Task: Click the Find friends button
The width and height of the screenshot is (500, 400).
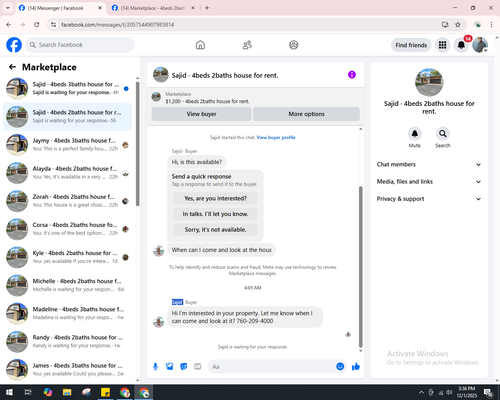Action: [x=411, y=45]
